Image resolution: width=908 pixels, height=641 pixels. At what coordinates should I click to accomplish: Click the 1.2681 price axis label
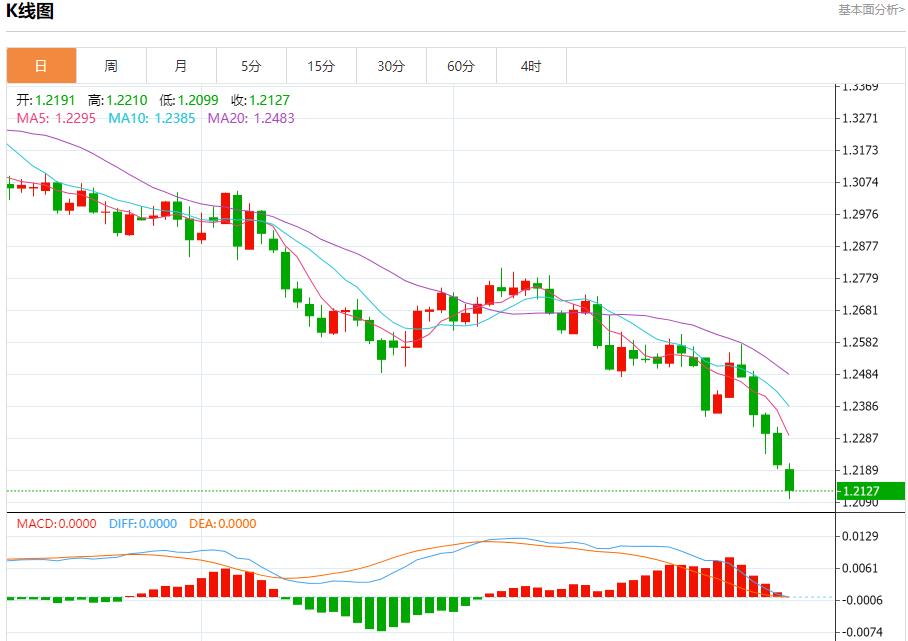pyautogui.click(x=860, y=310)
